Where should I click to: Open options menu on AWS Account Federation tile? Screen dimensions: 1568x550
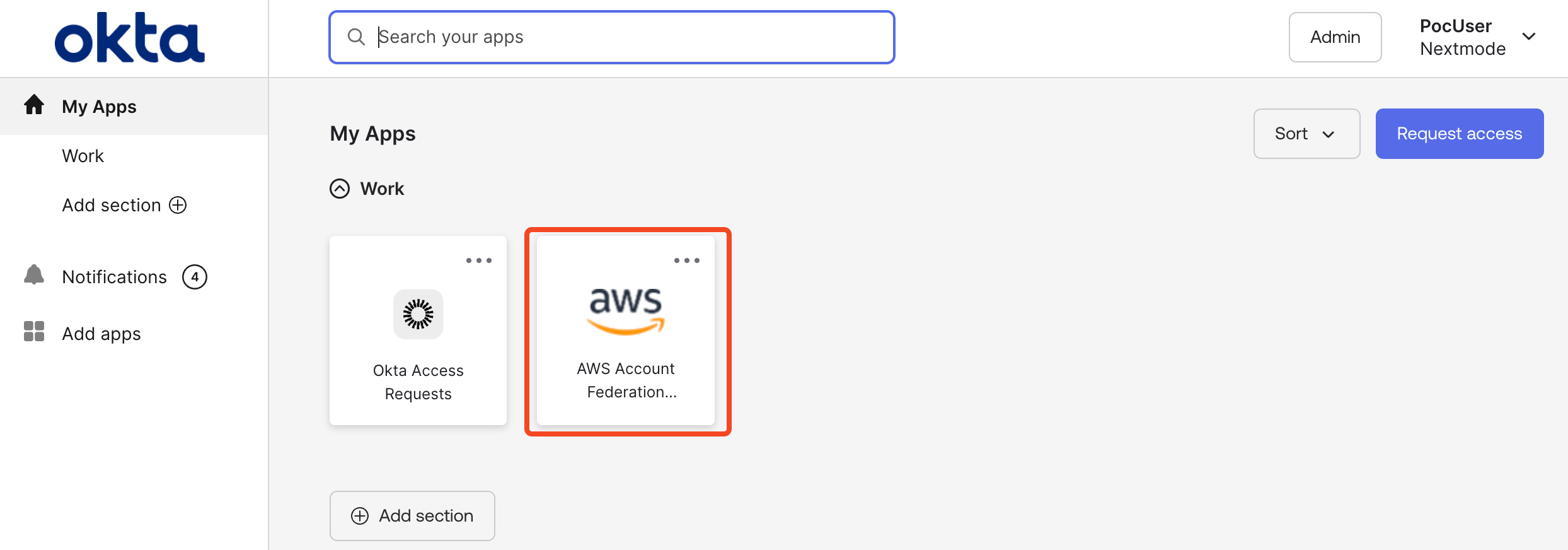pos(687,259)
